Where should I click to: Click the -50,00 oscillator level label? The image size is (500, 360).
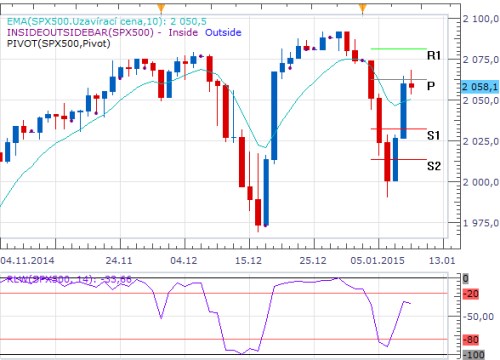point(479,317)
